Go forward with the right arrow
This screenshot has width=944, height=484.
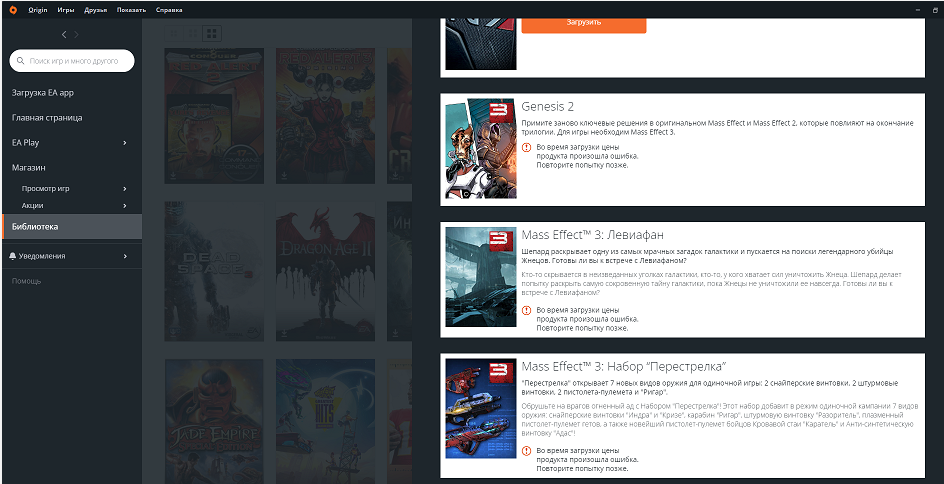(76, 35)
